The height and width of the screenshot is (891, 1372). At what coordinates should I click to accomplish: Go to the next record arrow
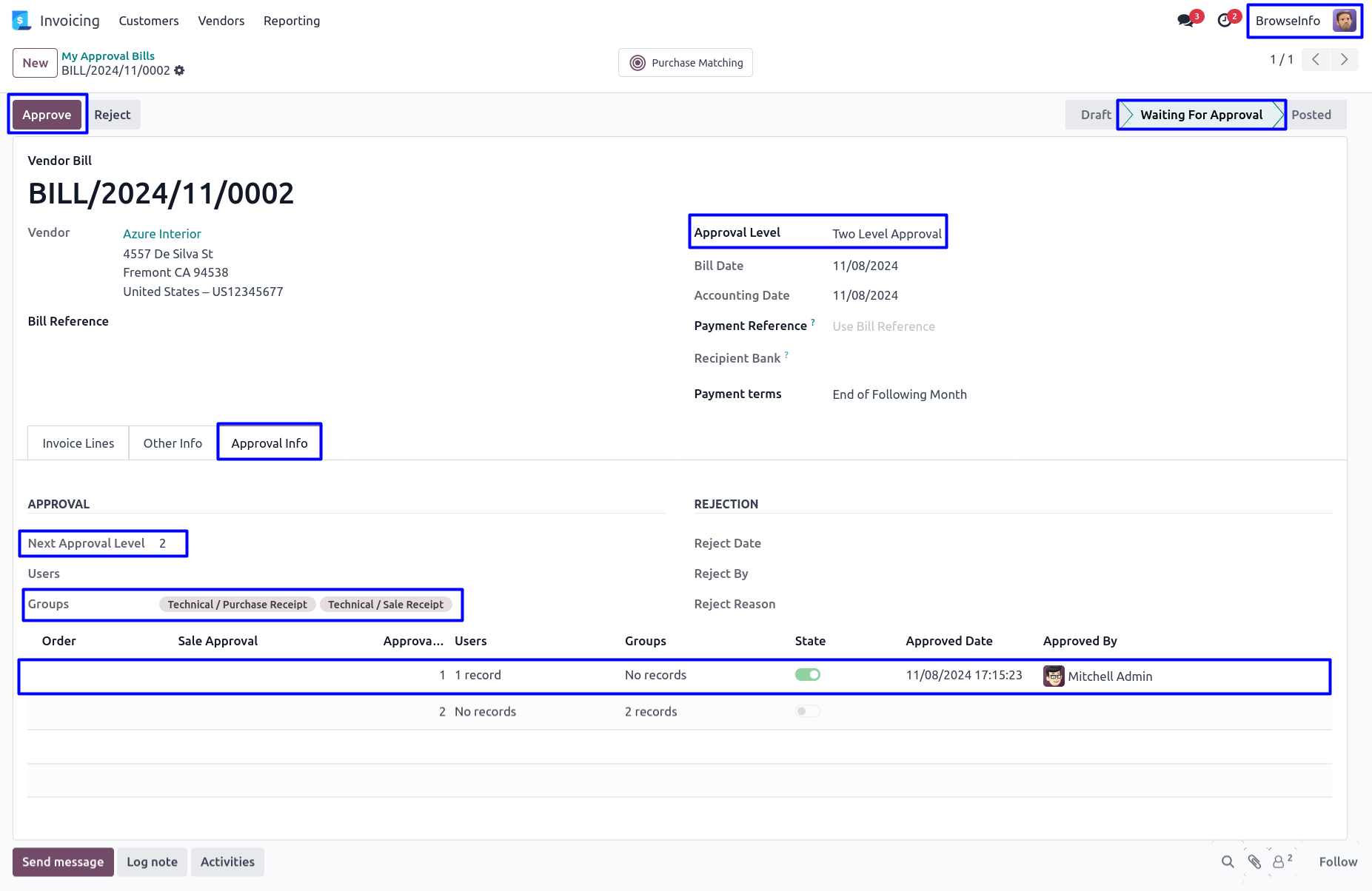(1344, 60)
